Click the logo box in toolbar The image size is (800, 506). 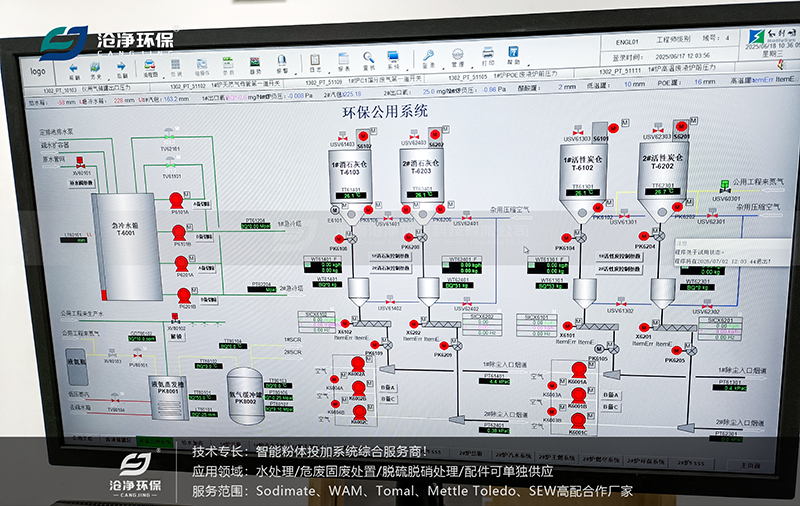(x=38, y=71)
